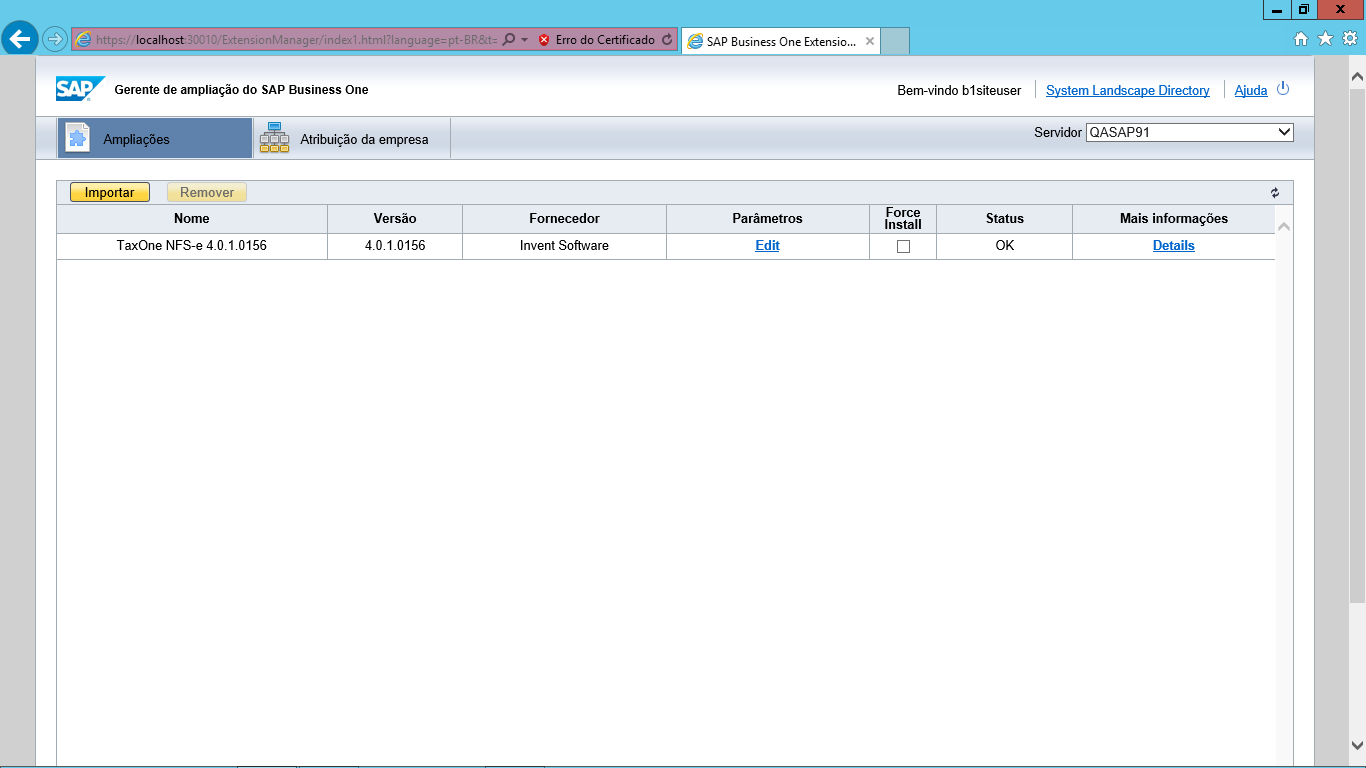This screenshot has height=768, width=1366.
Task: Minimize the browser window
Action: (1277, 10)
